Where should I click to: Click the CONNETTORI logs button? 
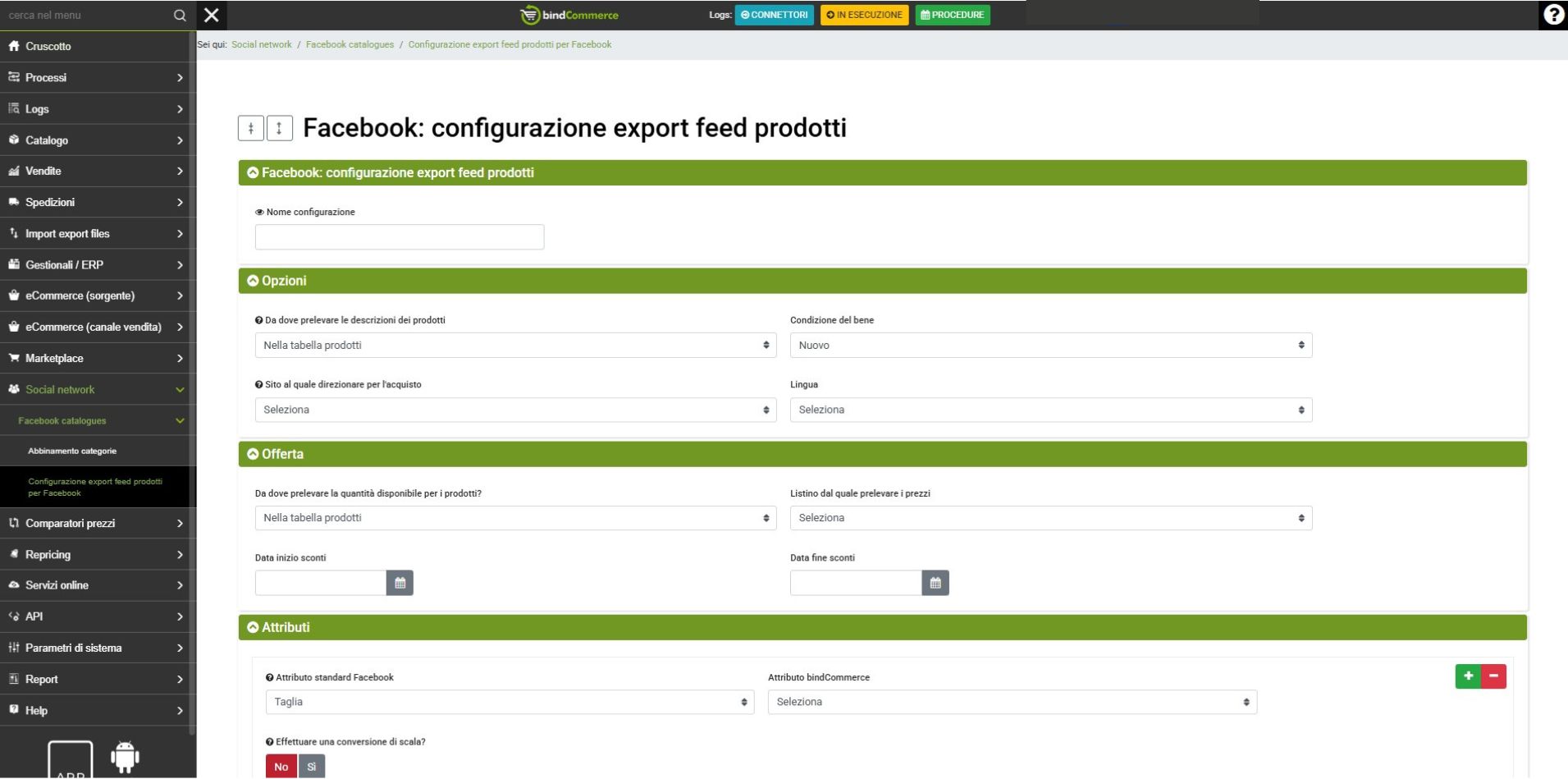coord(774,15)
